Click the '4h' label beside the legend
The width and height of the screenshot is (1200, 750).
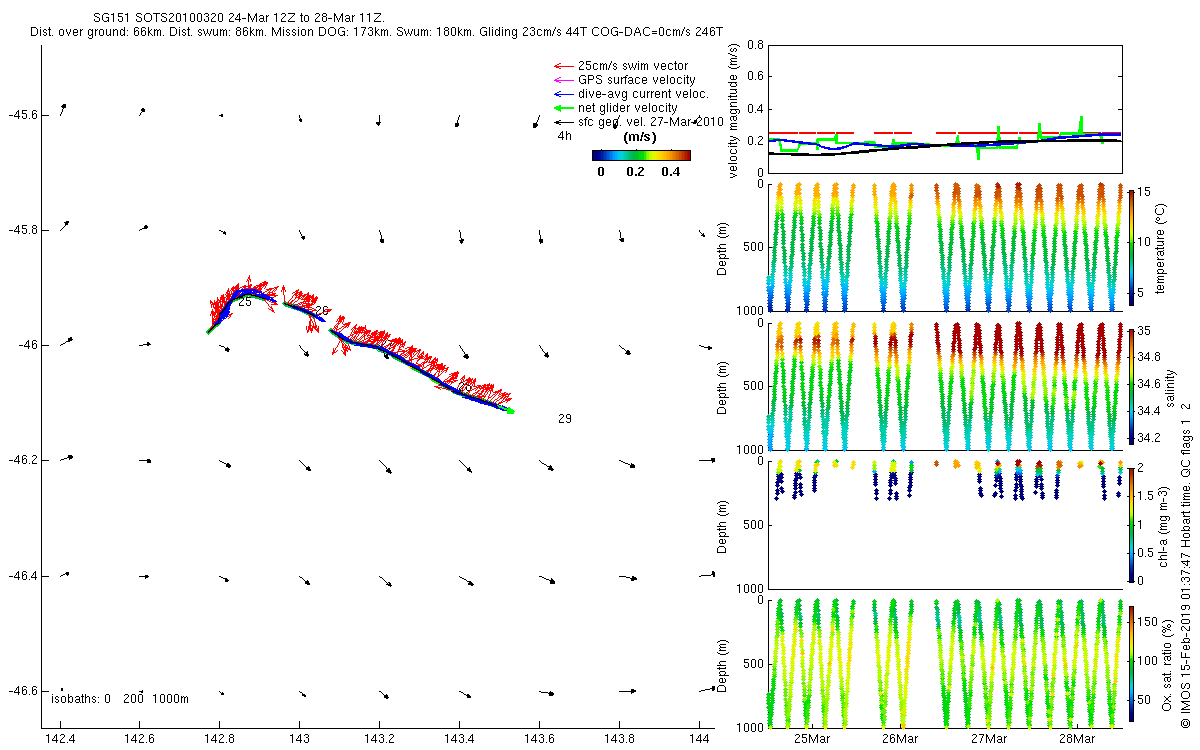(x=565, y=136)
